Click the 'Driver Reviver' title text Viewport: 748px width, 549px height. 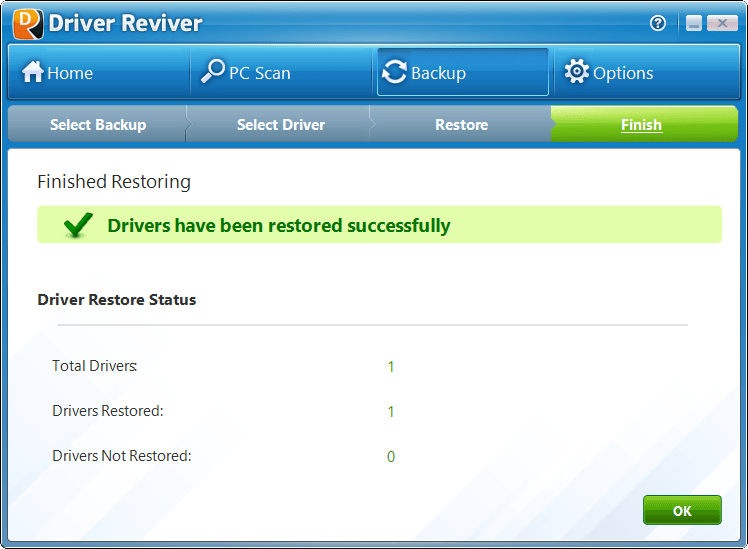(125, 23)
